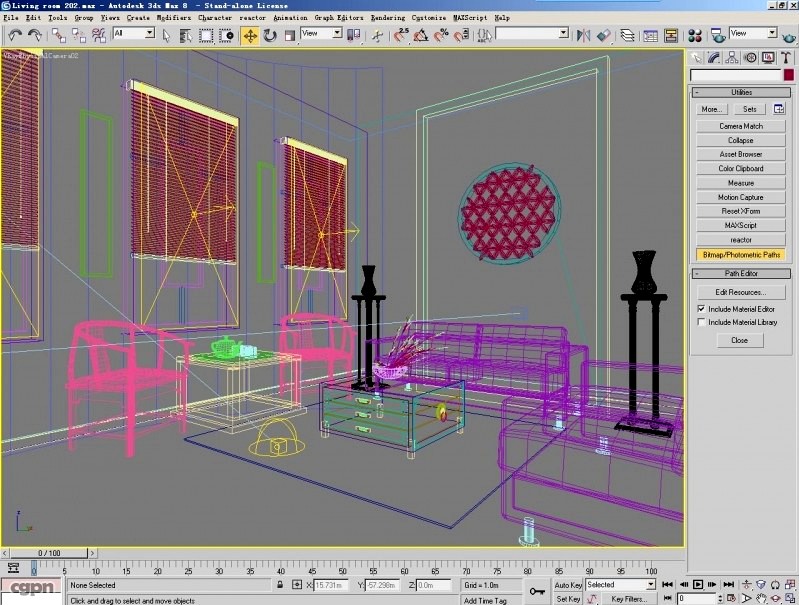Click the Edit Resources... button
Viewport: 799px width, 605px height.
coord(740,292)
